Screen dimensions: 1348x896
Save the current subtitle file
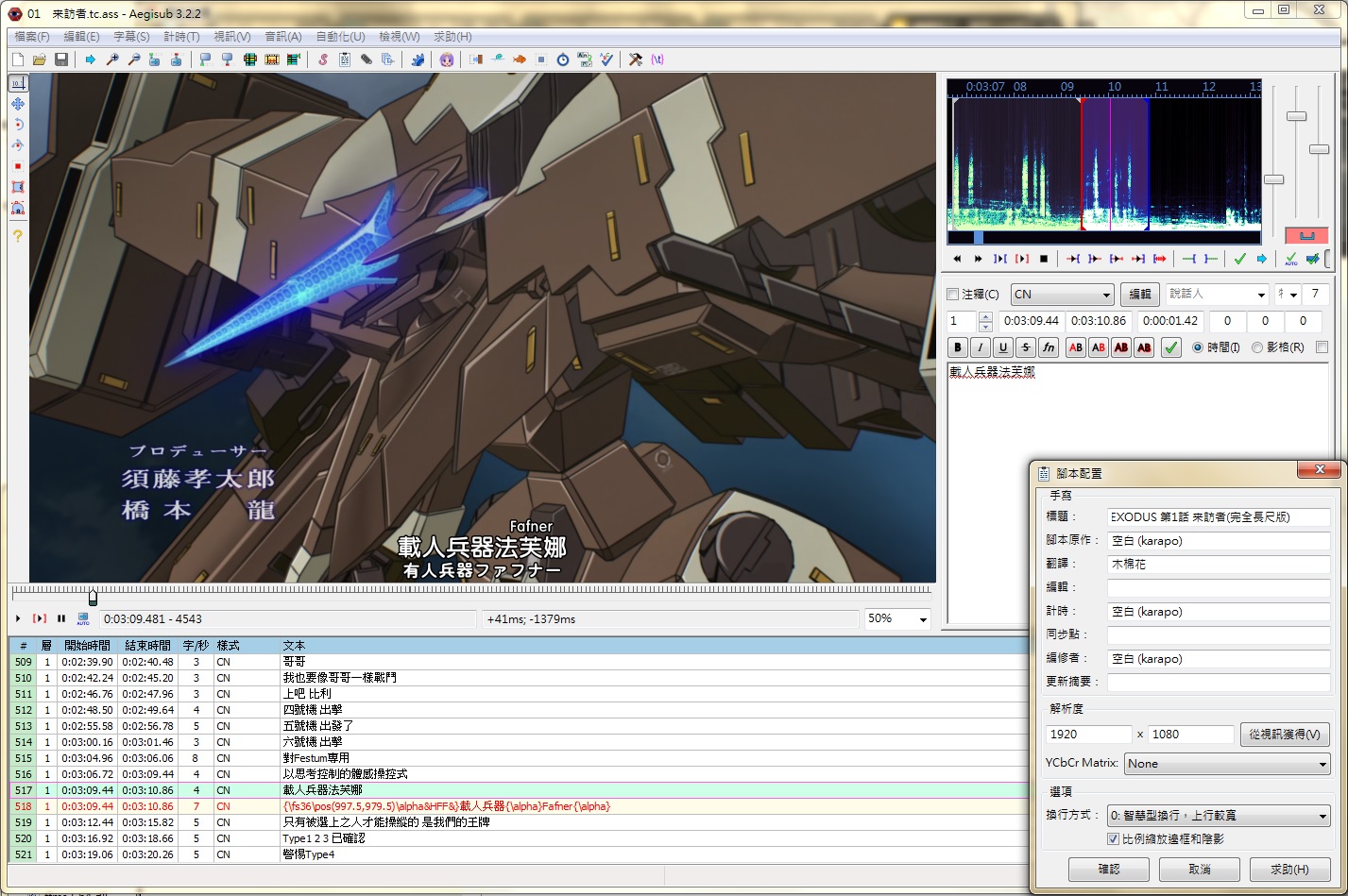[60, 59]
